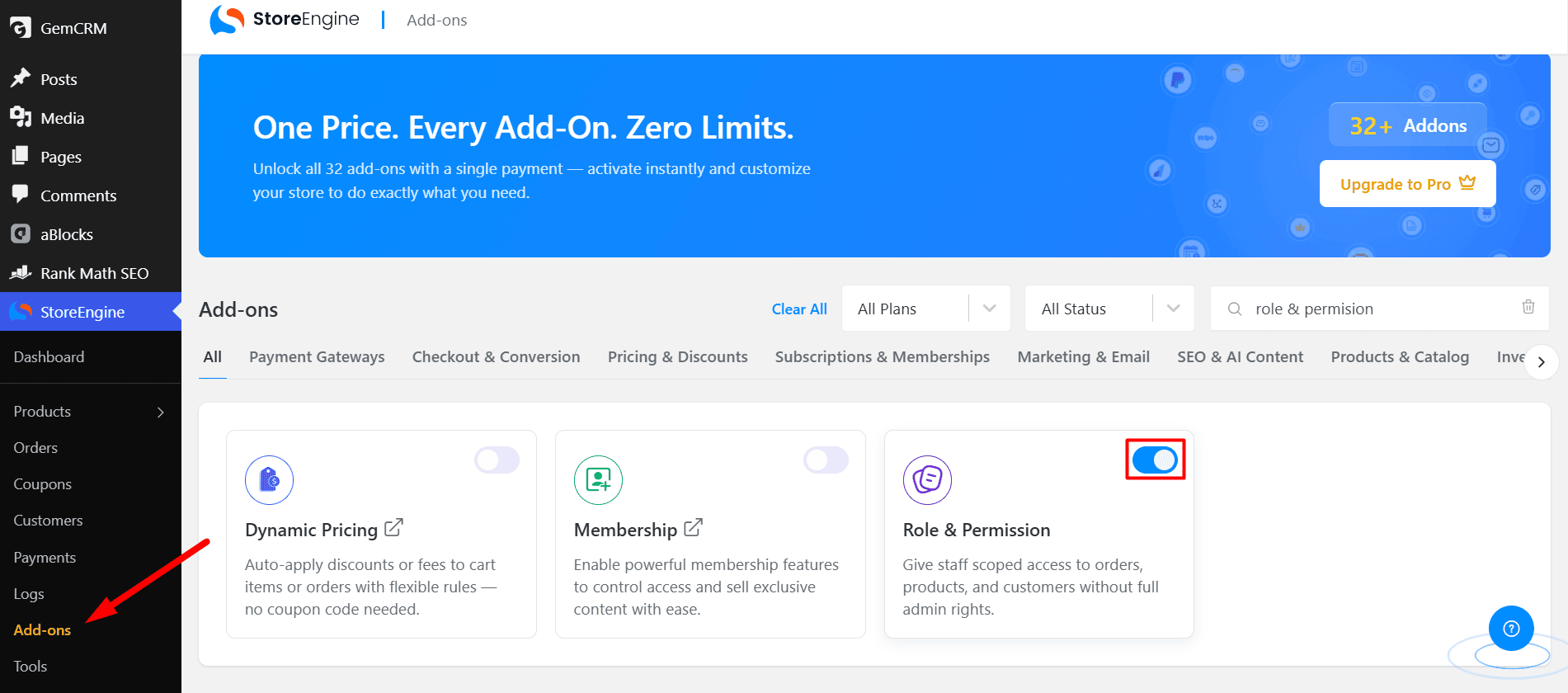Open Tools in StoreEngine menu
Viewport: 1568px width, 693px height.
tap(30, 666)
